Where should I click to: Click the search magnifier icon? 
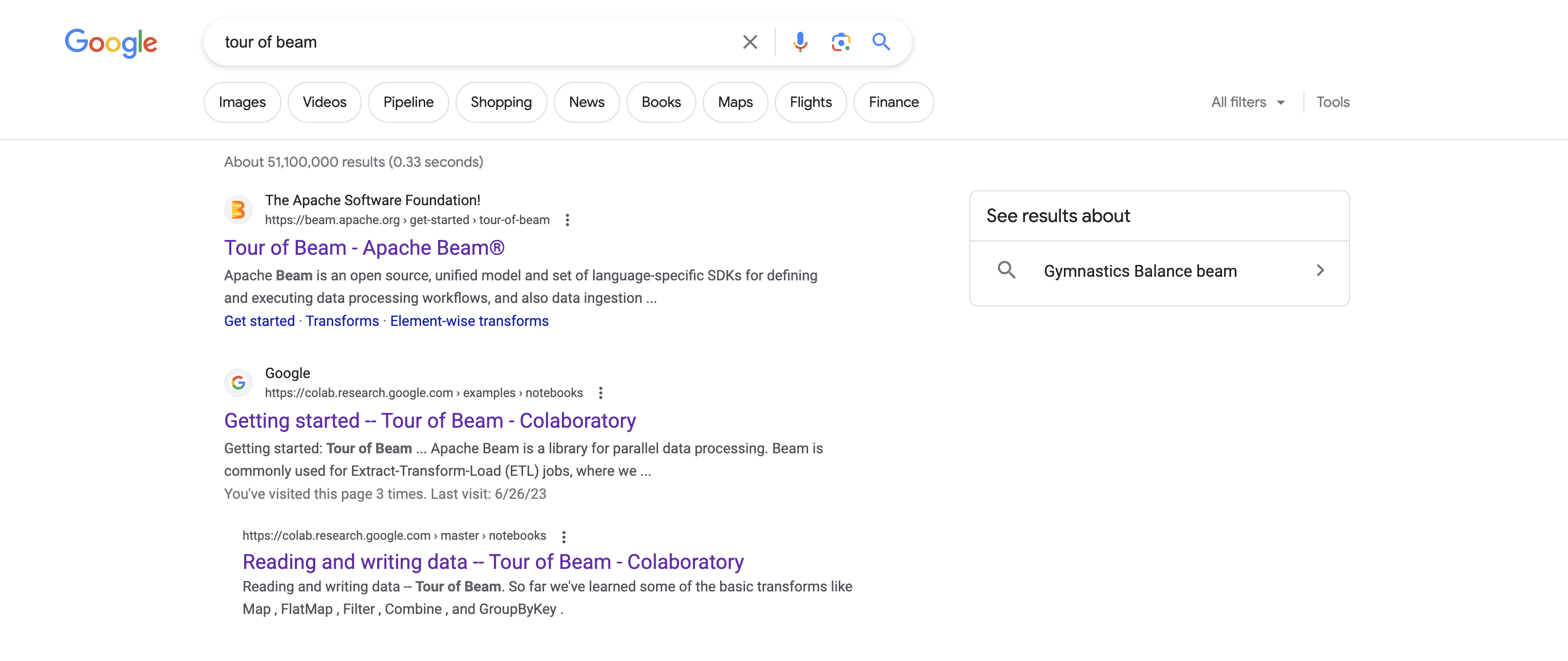881,41
